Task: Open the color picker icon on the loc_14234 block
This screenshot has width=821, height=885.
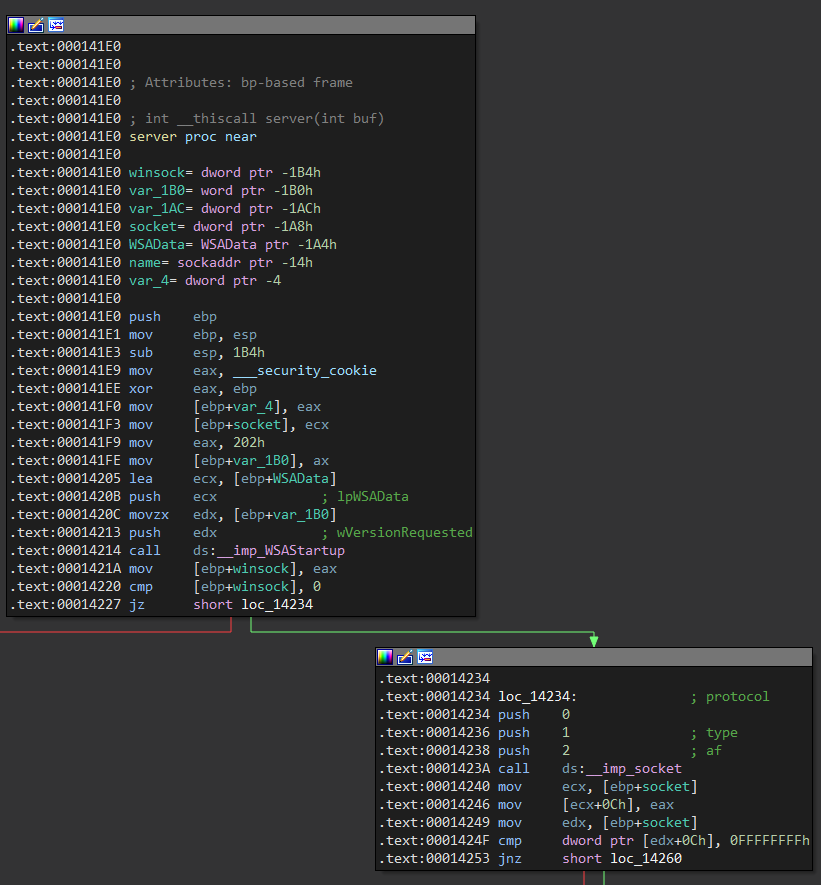Action: coord(385,657)
